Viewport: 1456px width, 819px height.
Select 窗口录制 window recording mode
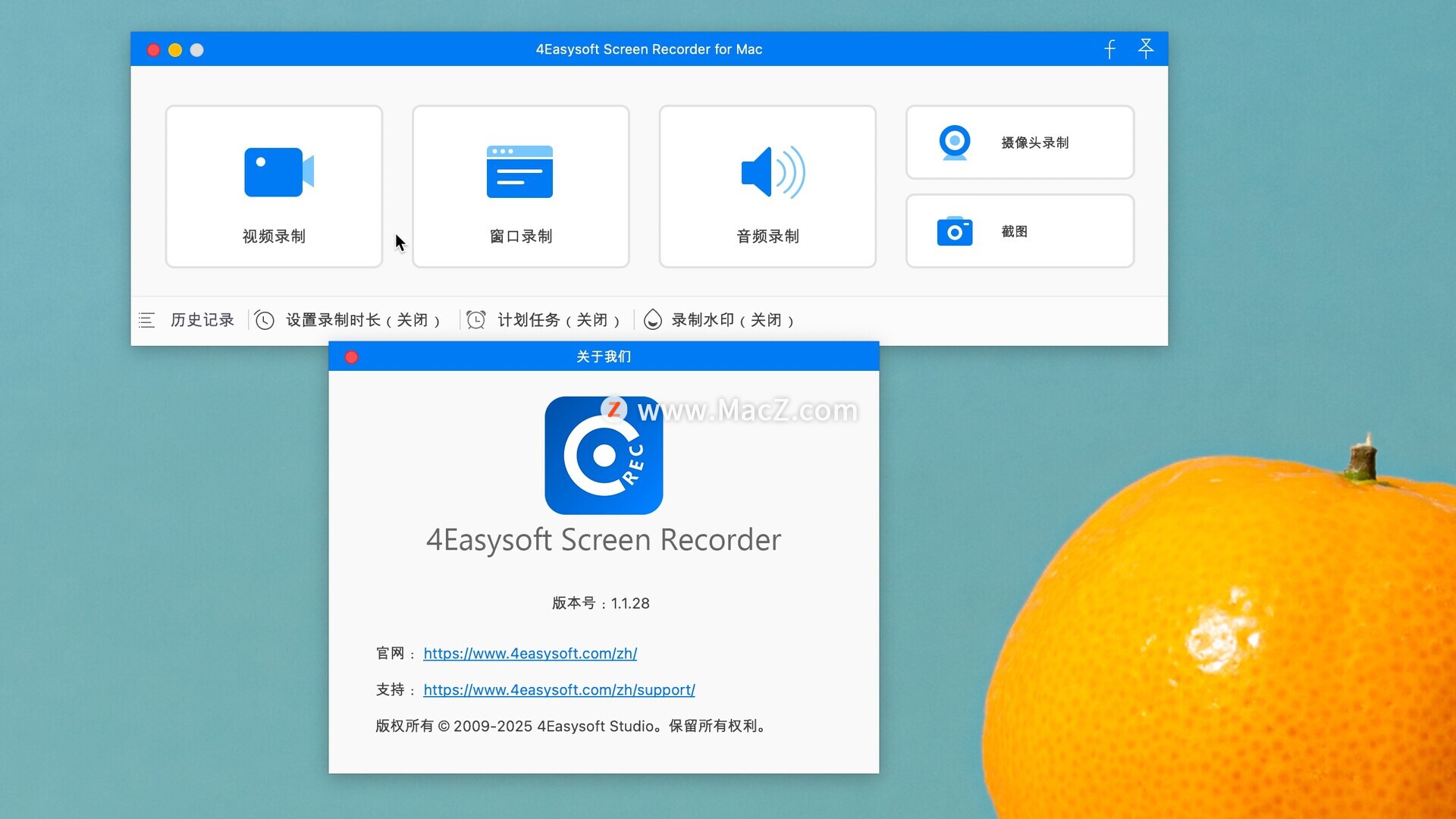pos(521,187)
